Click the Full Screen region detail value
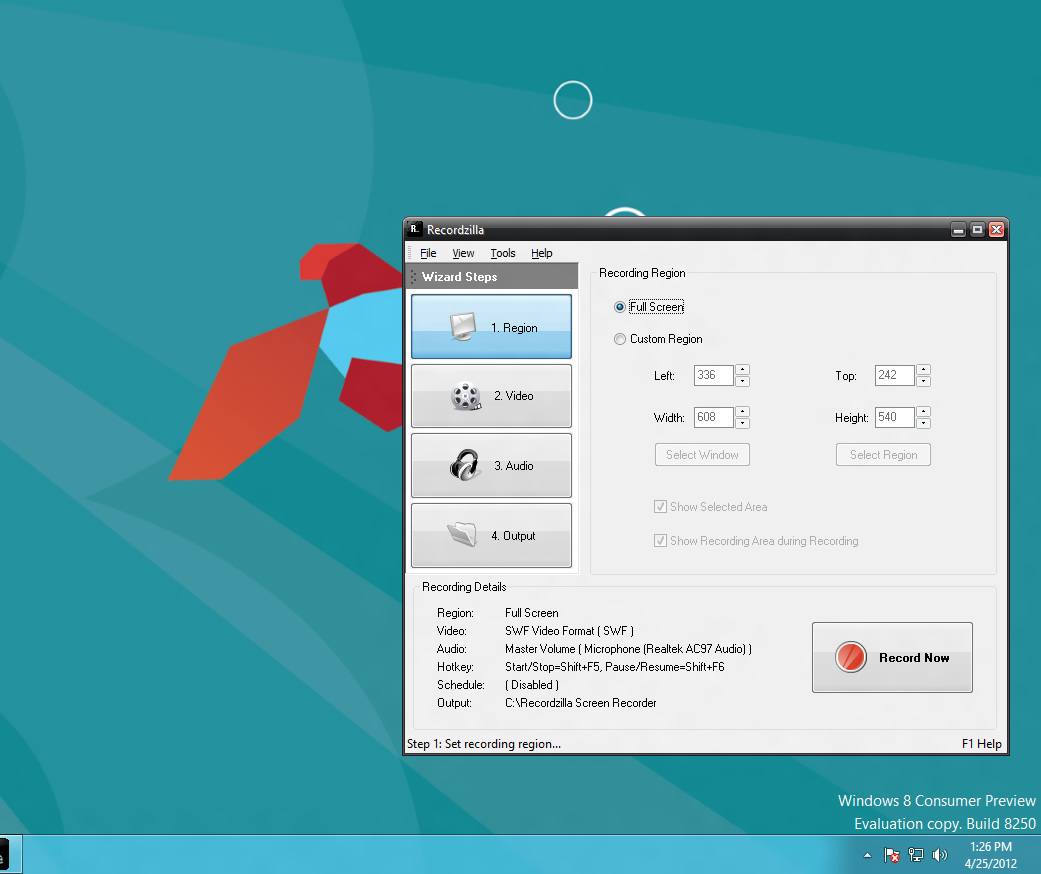 [x=531, y=613]
